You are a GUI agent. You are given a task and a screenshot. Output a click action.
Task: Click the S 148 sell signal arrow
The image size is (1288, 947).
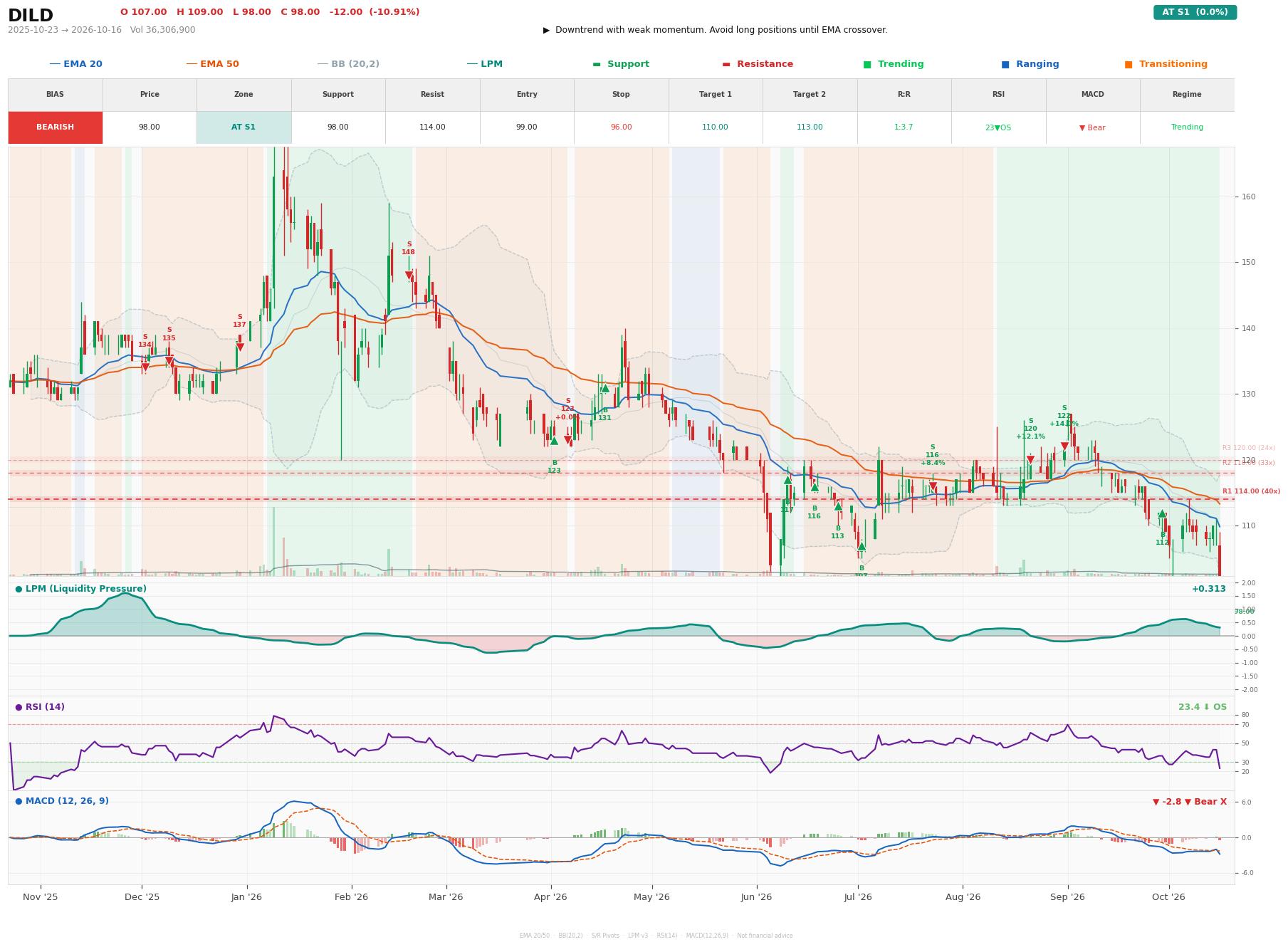click(x=409, y=276)
